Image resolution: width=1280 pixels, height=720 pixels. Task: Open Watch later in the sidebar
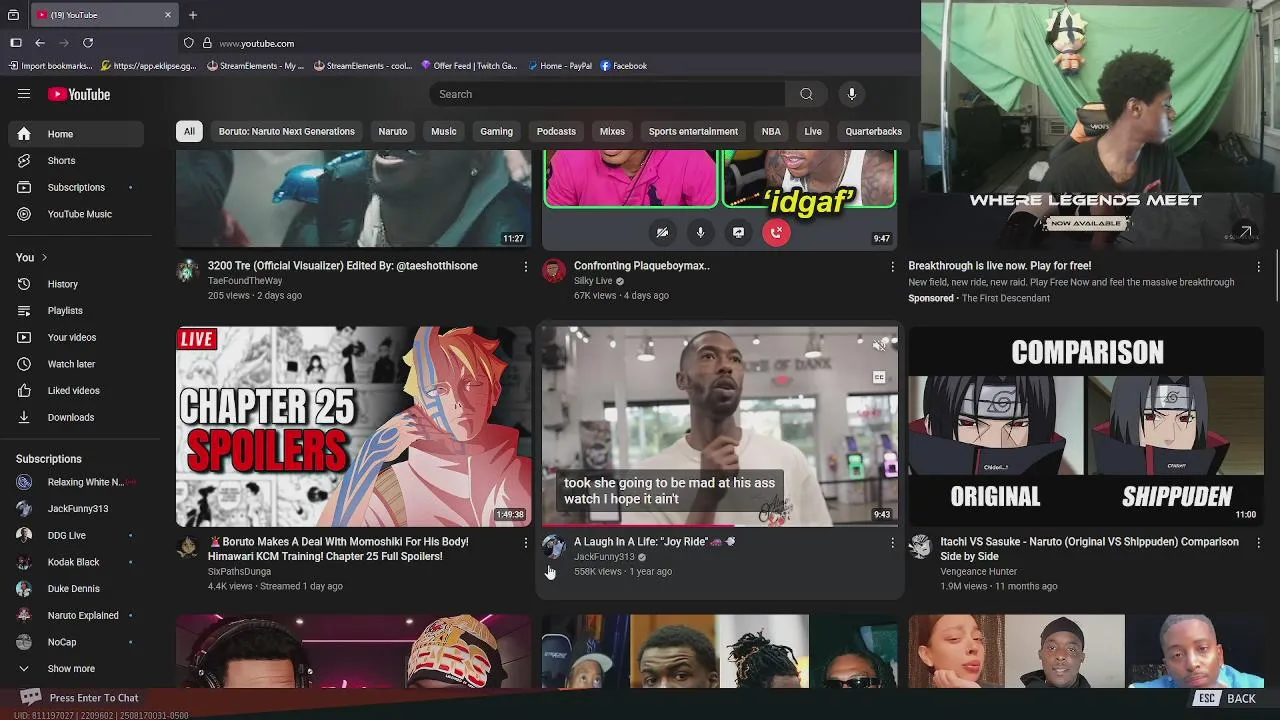point(76,364)
